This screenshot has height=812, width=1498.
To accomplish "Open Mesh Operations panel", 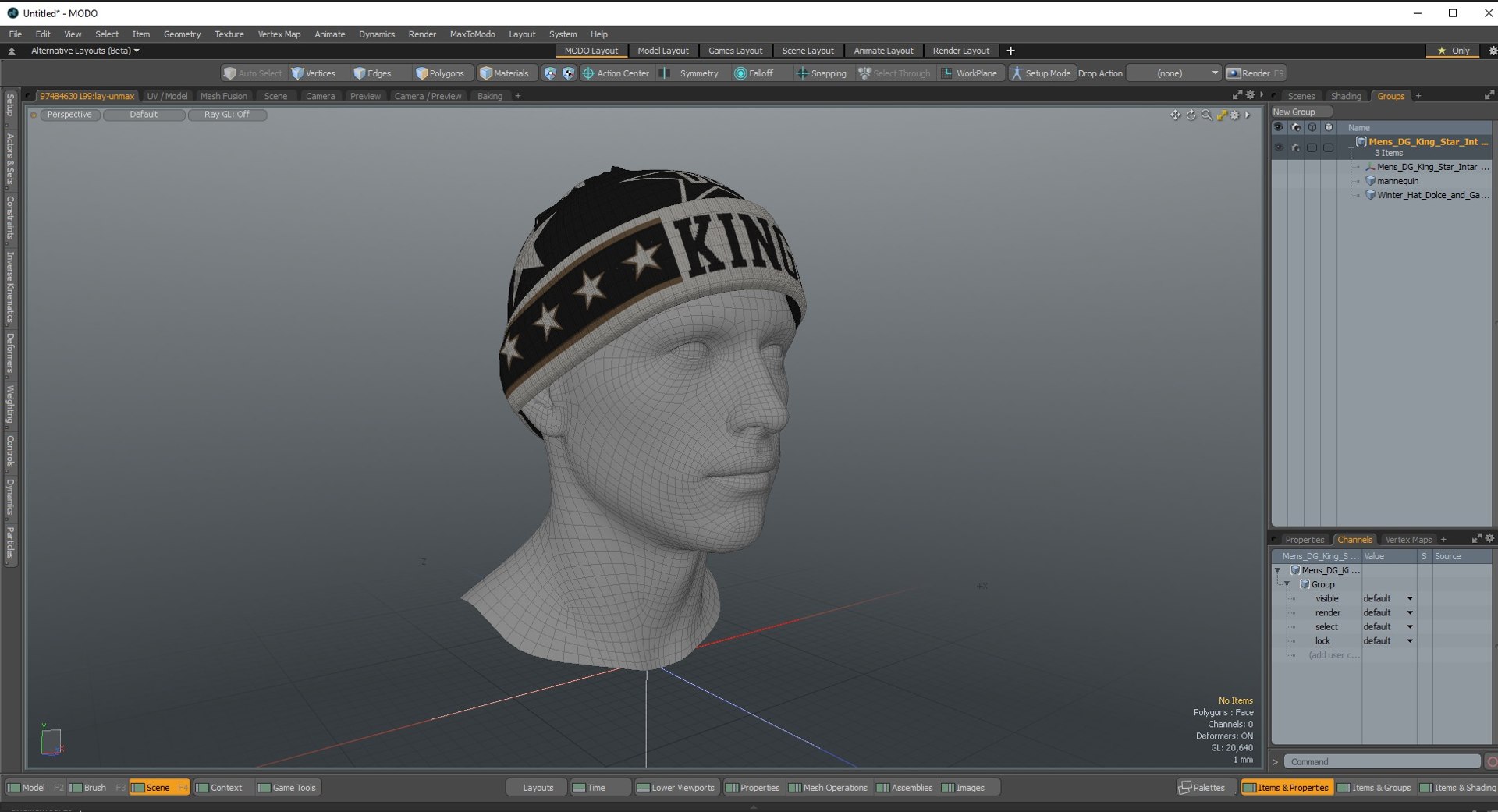I will [x=828, y=788].
